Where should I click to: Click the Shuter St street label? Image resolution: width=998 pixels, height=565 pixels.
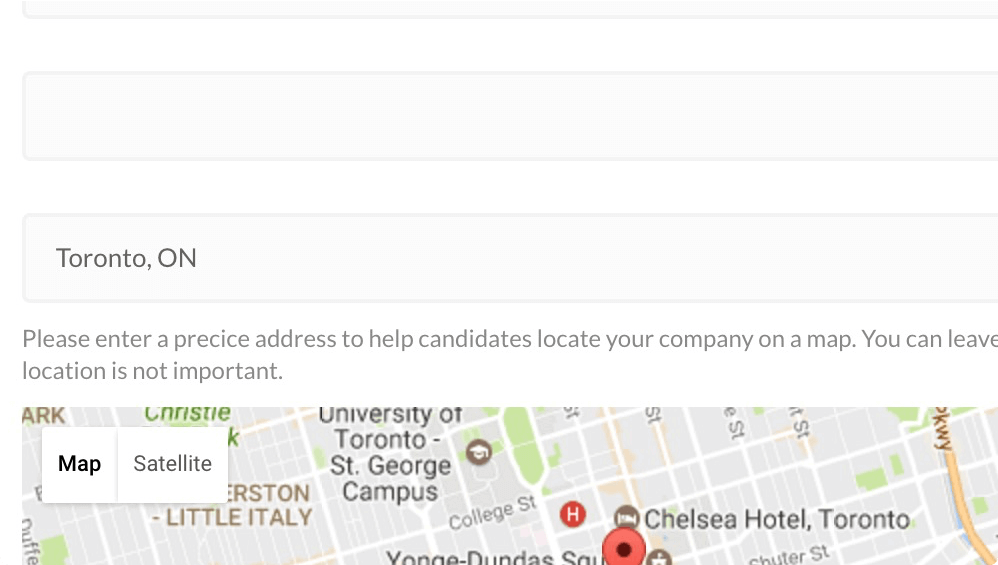click(x=789, y=554)
